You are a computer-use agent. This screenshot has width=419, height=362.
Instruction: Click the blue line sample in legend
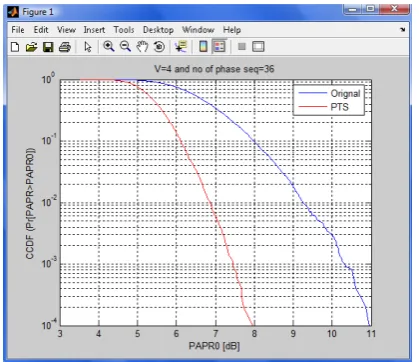pyautogui.click(x=312, y=93)
